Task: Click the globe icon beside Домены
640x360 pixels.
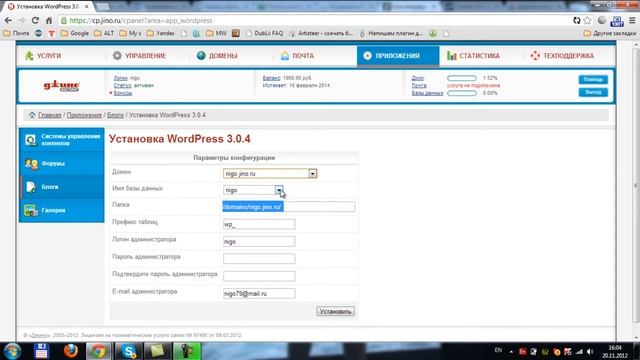Action: coord(201,56)
